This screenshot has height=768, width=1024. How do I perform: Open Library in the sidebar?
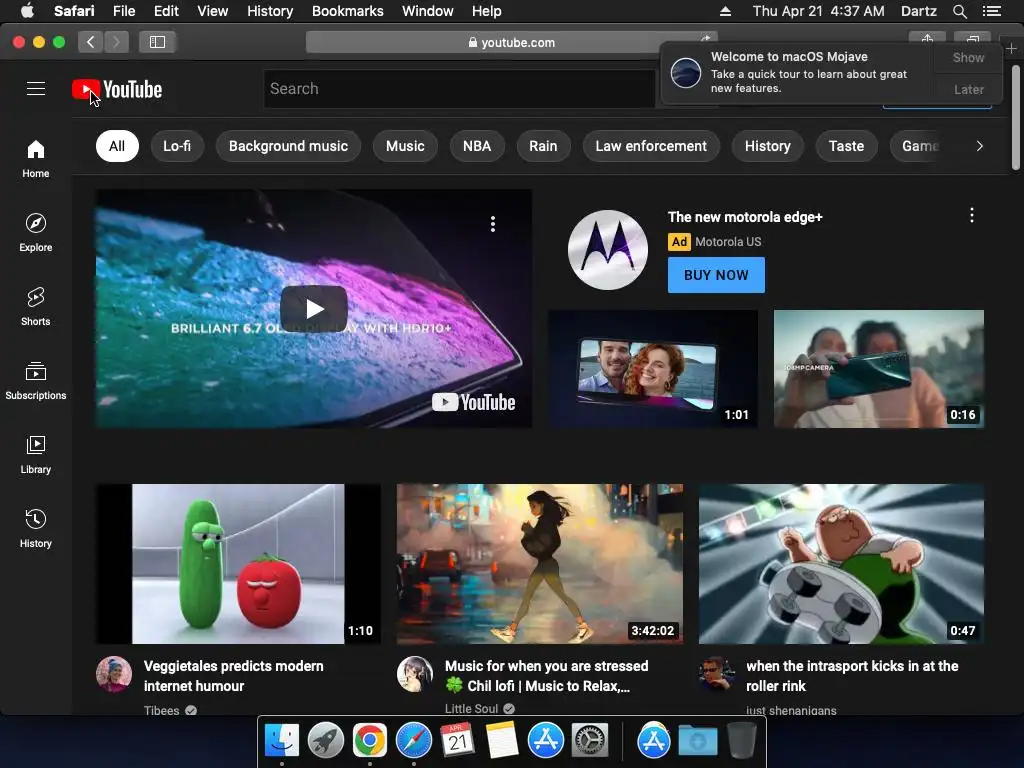pos(35,455)
